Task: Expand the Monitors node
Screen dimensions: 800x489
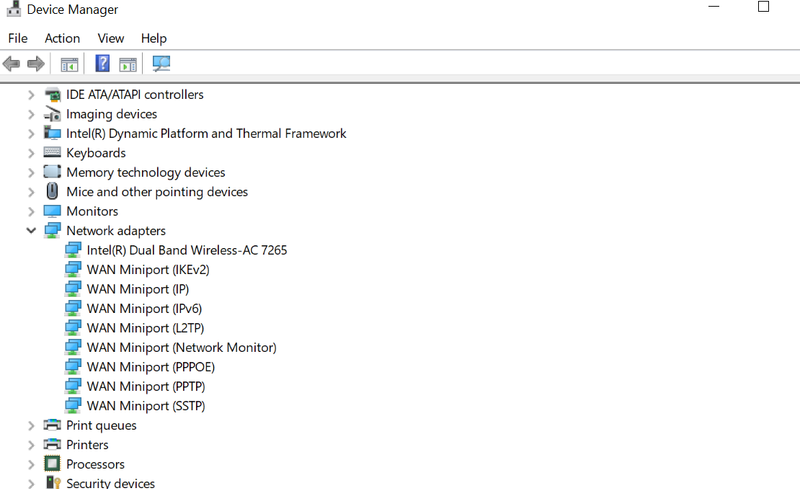Action: coord(31,211)
